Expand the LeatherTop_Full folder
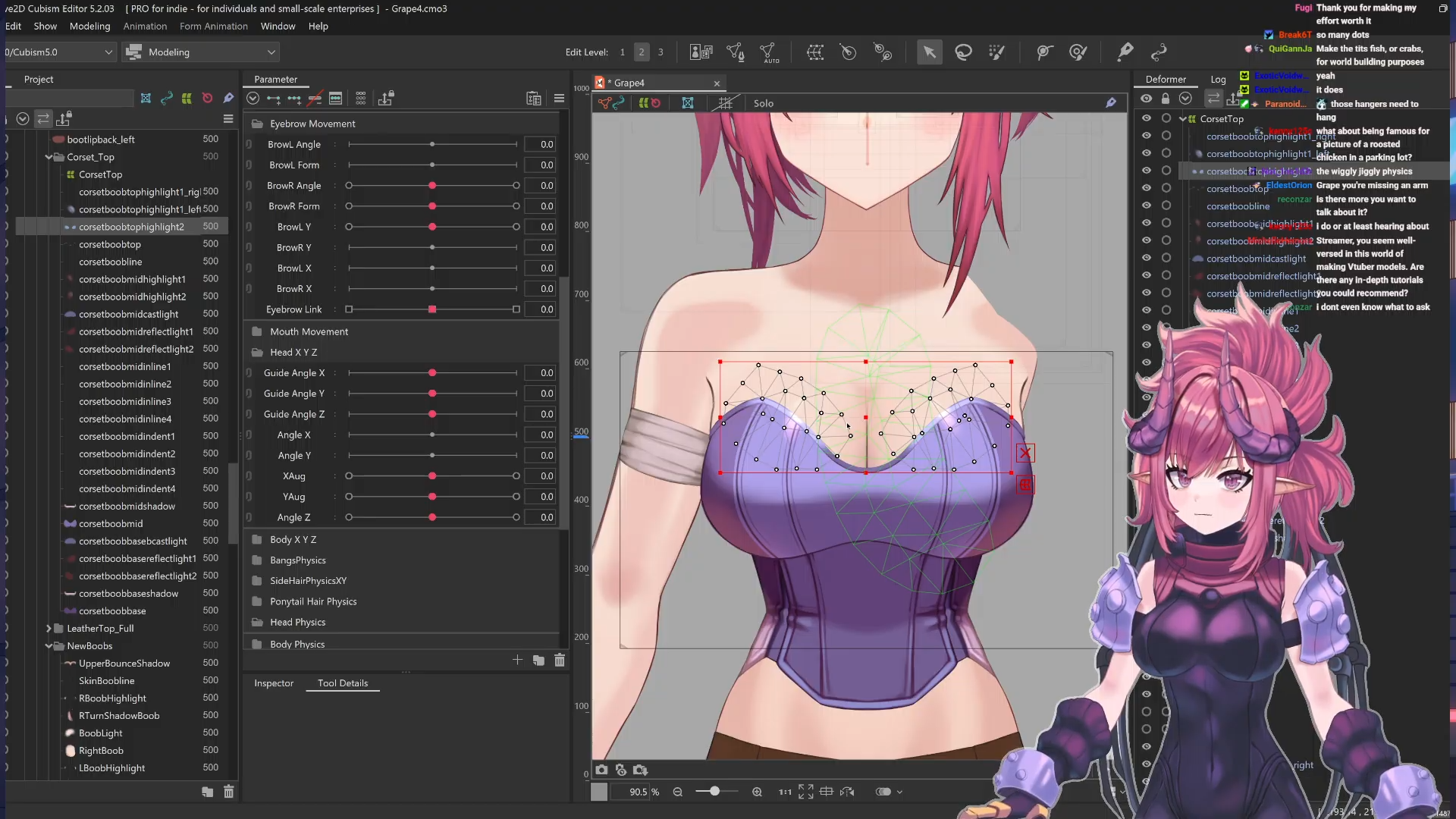Screen dimensions: 1456x819 (x=49, y=628)
